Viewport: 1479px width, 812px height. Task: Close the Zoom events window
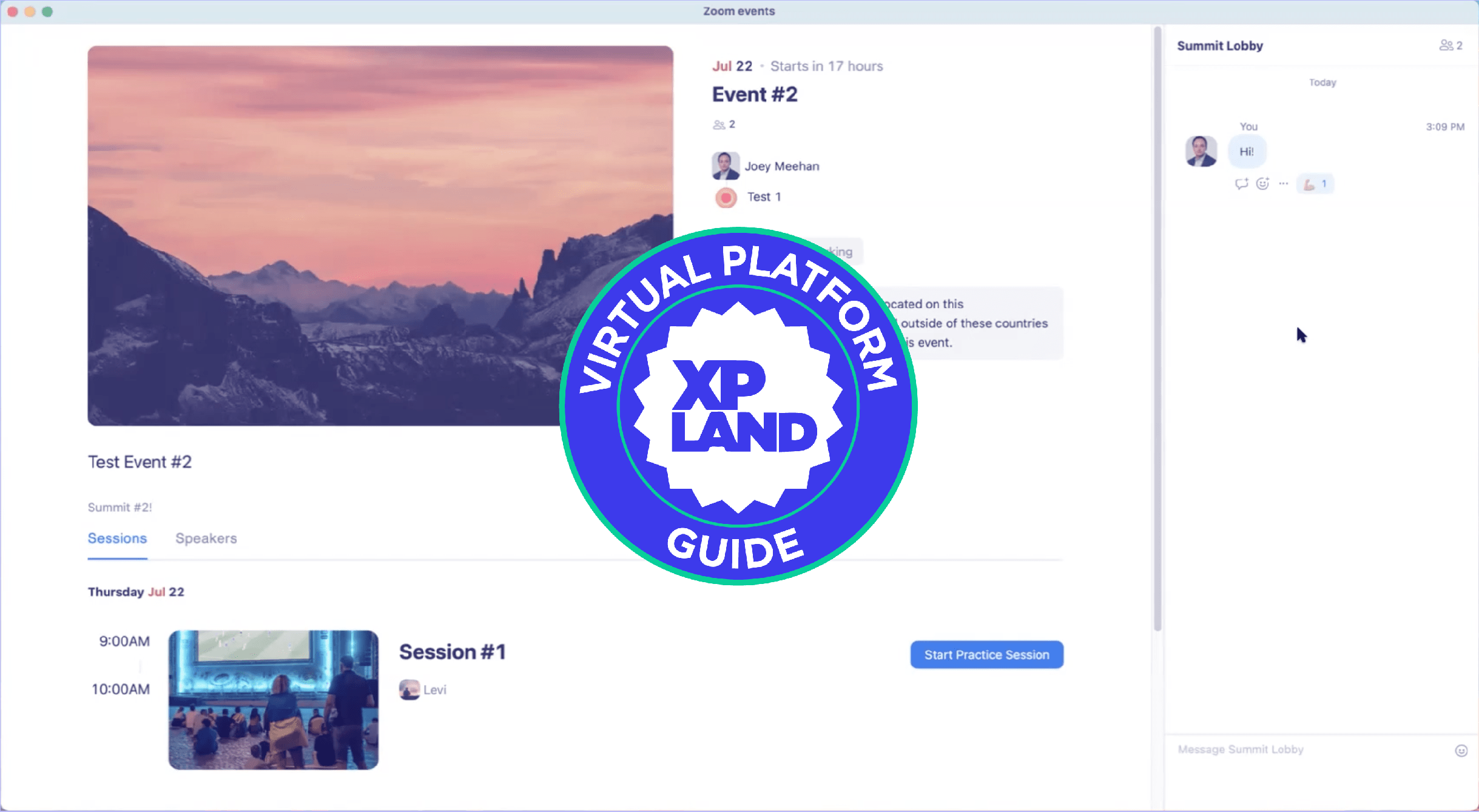click(12, 11)
